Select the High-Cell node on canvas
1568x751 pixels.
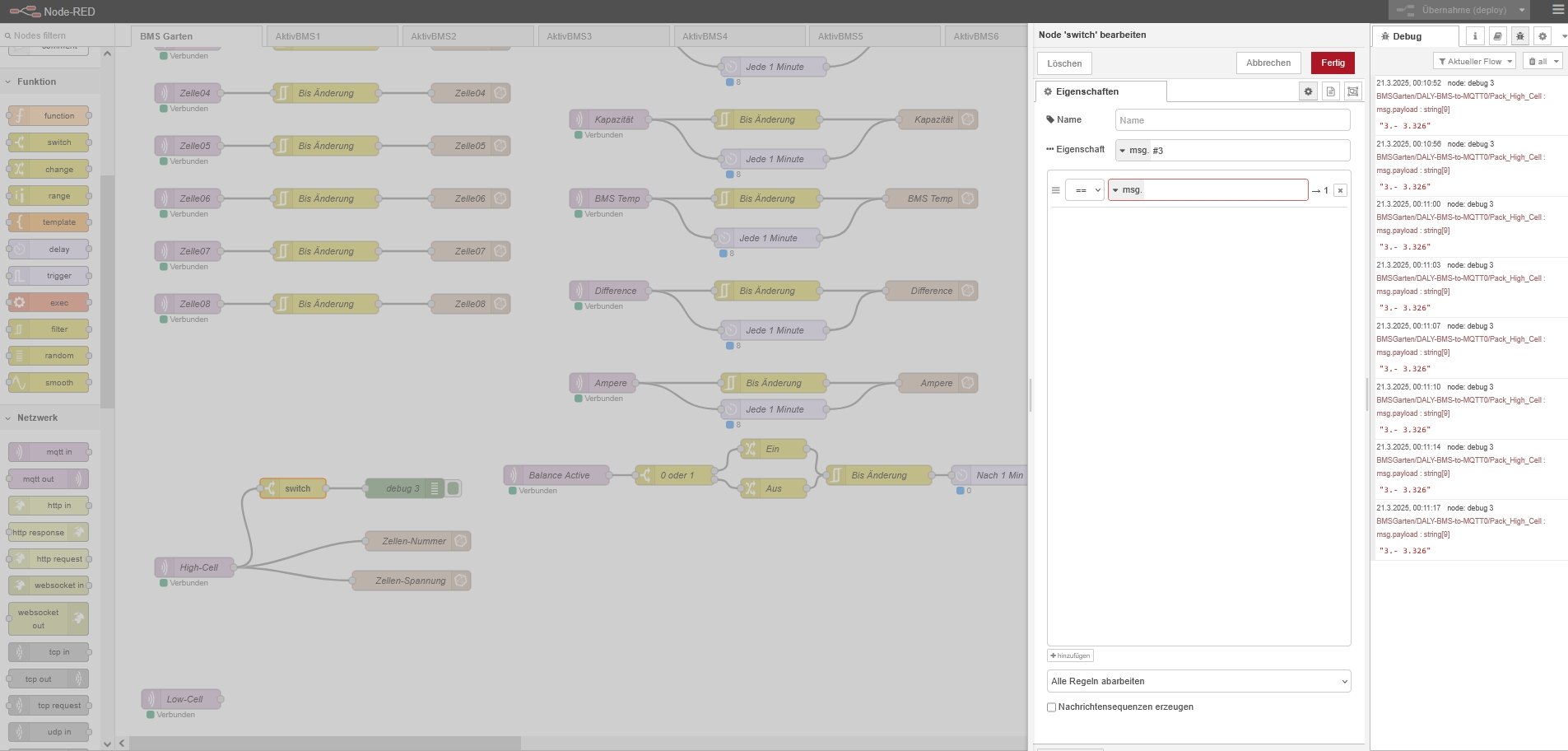(194, 567)
